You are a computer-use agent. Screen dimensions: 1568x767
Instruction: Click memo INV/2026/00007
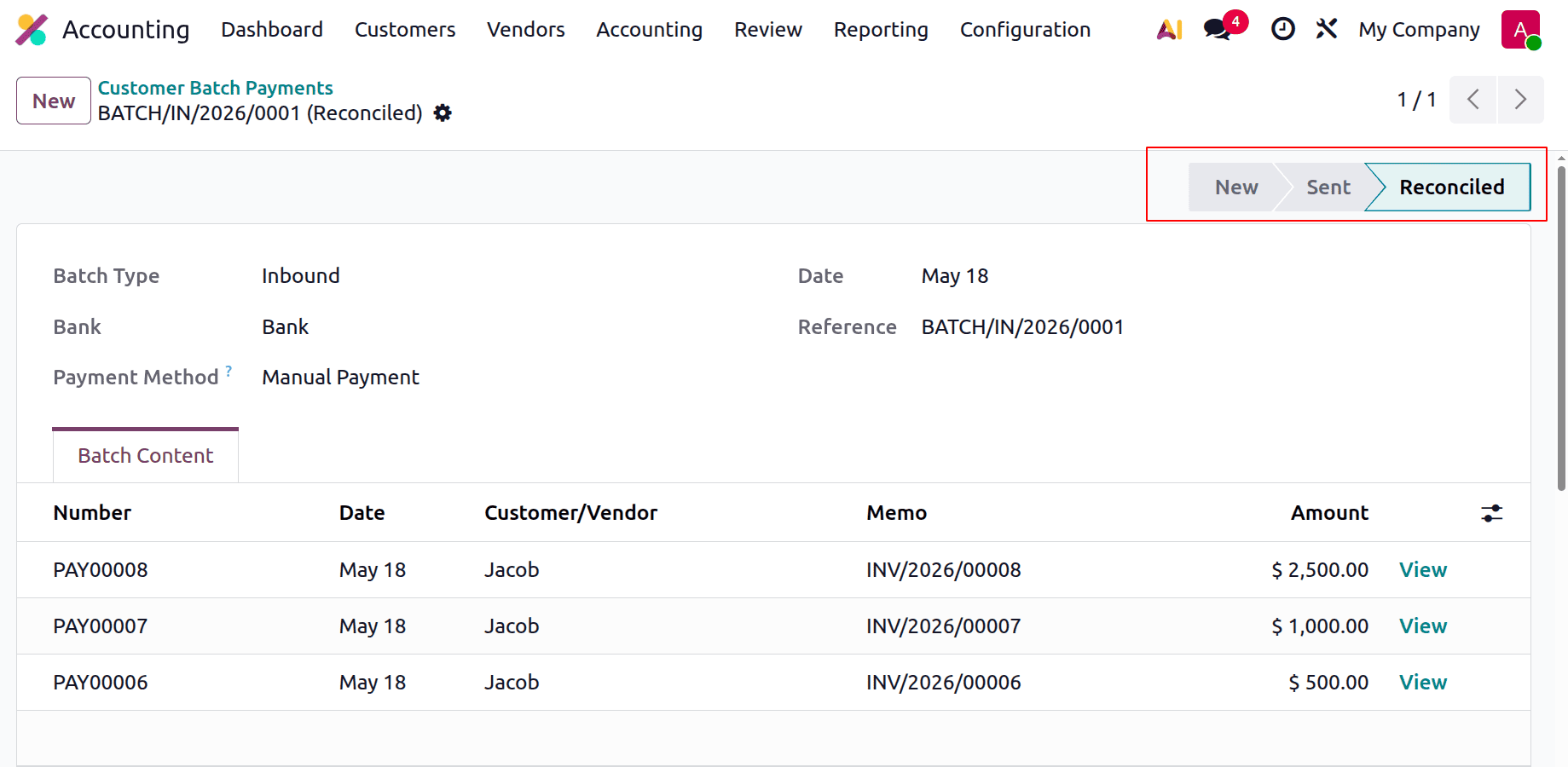pos(944,626)
